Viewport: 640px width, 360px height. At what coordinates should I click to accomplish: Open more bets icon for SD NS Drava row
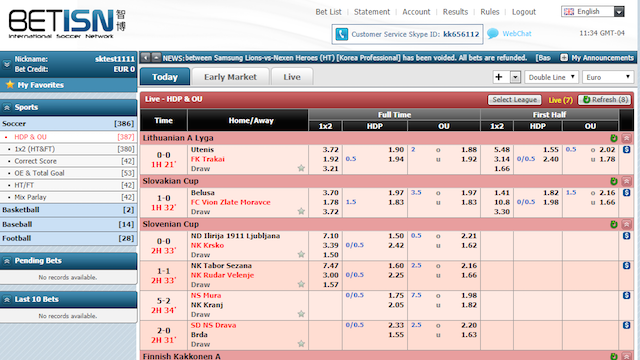click(627, 325)
